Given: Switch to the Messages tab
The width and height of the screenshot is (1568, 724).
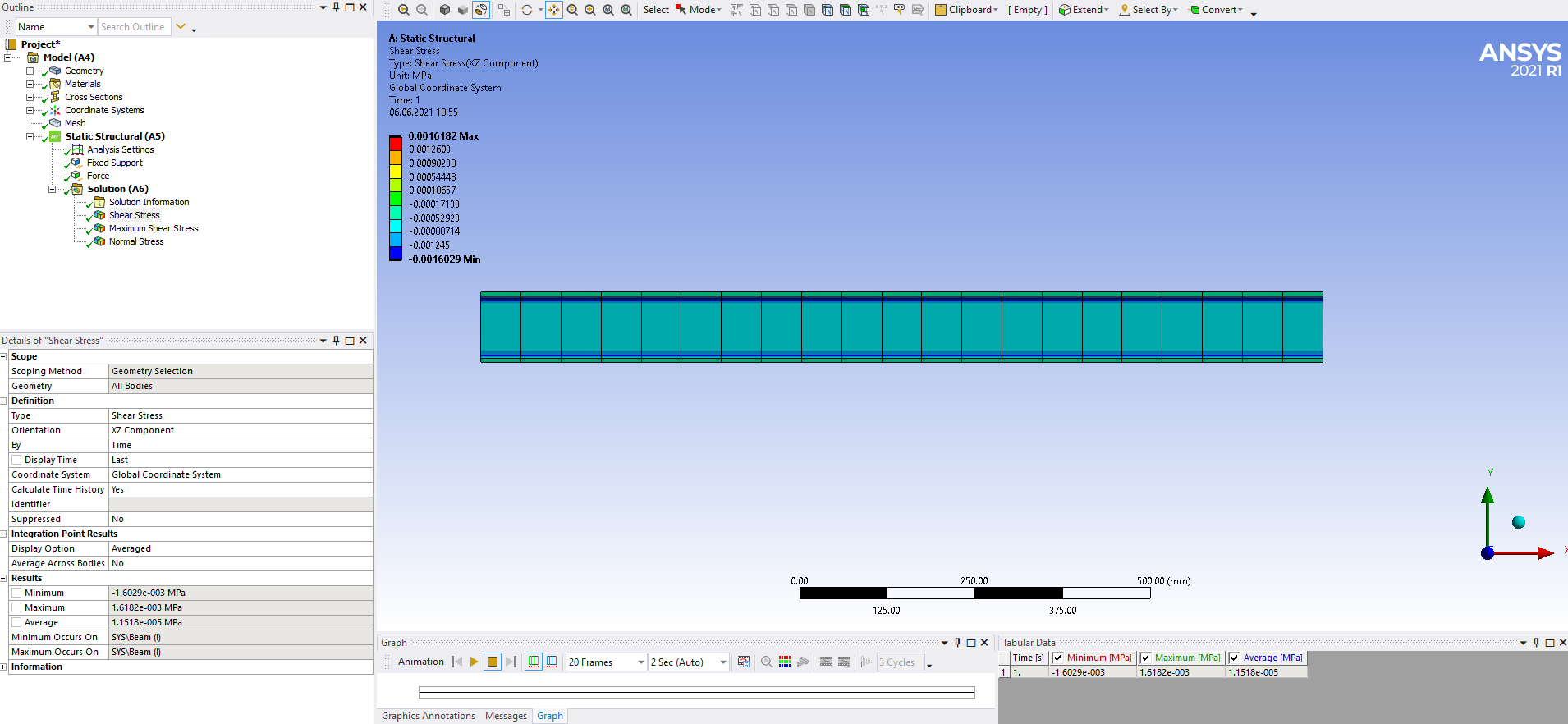Looking at the screenshot, I should (x=506, y=716).
